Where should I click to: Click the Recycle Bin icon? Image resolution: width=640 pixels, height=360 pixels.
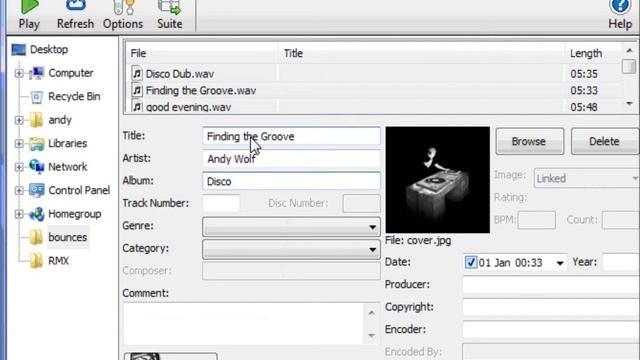pyautogui.click(x=37, y=97)
